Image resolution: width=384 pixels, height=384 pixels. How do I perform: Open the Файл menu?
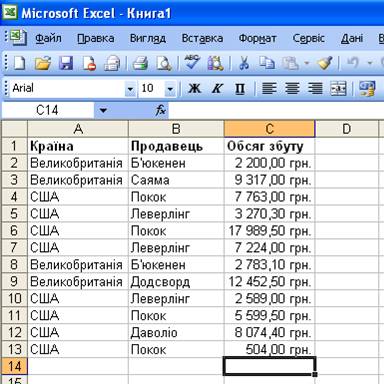pyautogui.click(x=48, y=38)
